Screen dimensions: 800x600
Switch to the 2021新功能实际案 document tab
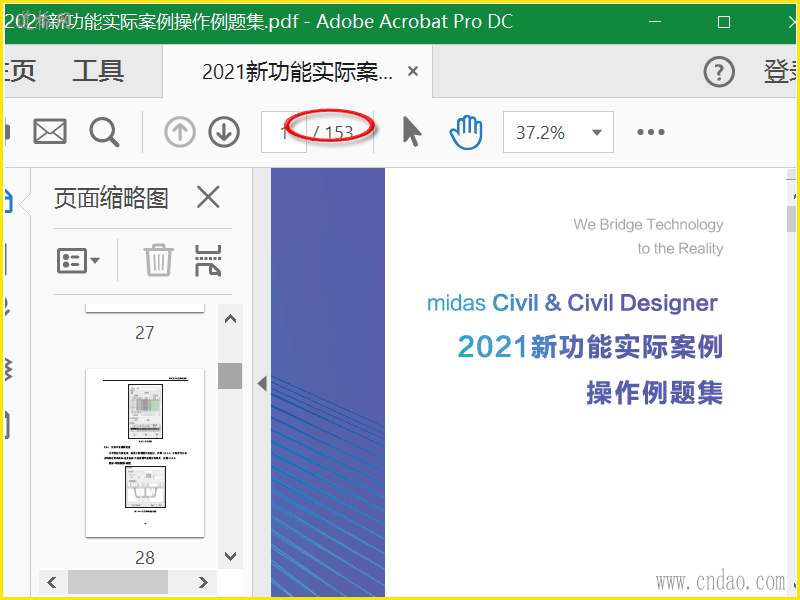pos(297,71)
